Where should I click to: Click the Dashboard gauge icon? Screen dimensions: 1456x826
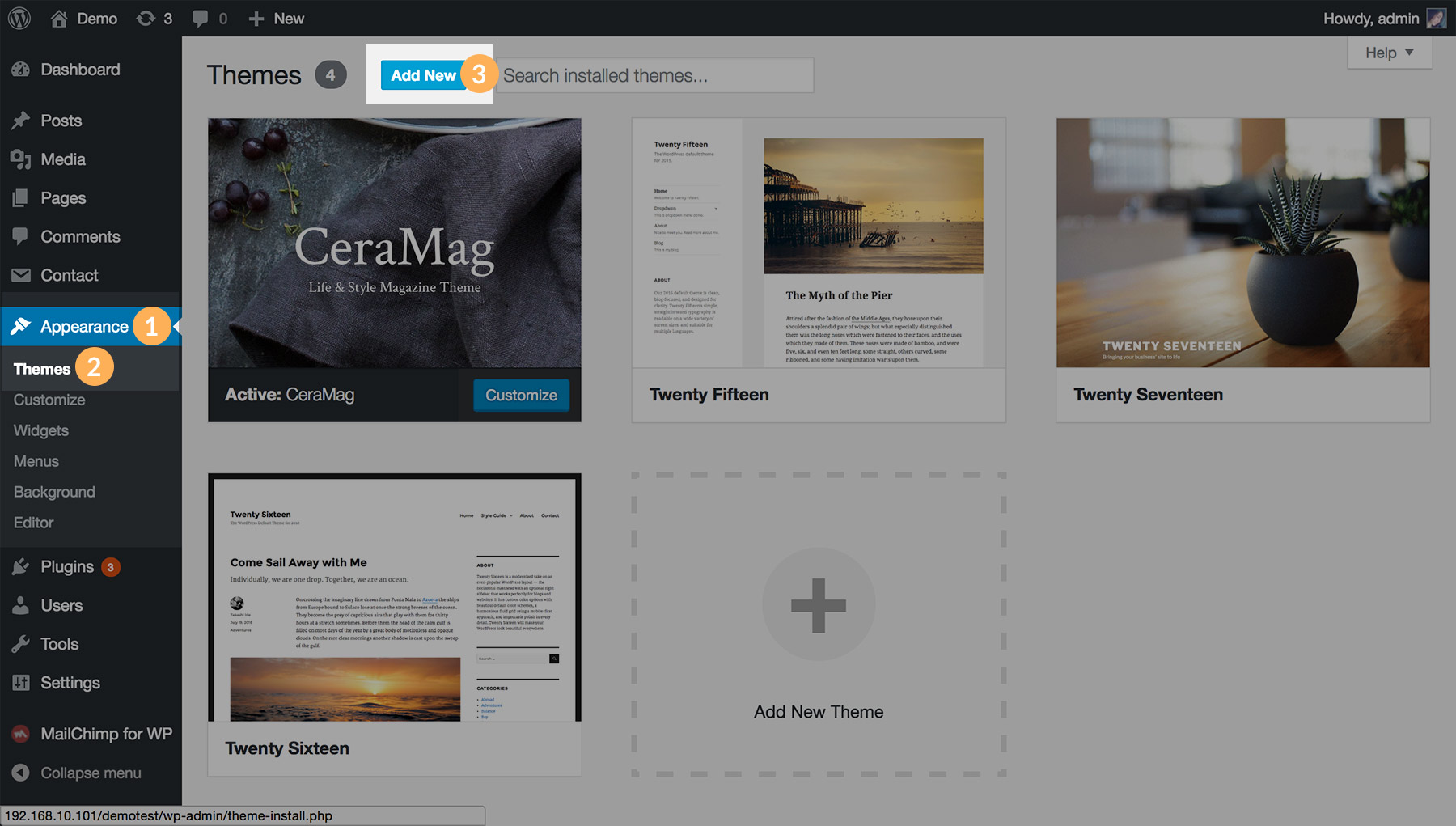pyautogui.click(x=21, y=70)
